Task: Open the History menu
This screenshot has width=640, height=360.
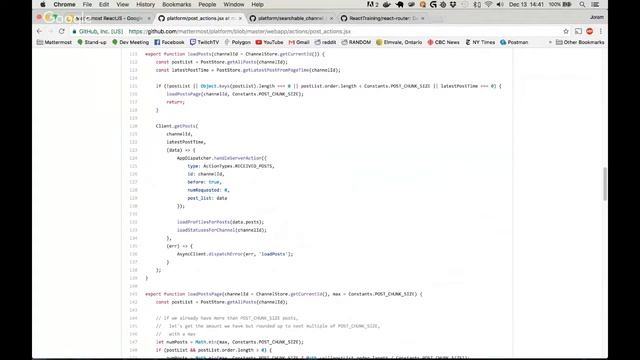Action: point(145,4)
